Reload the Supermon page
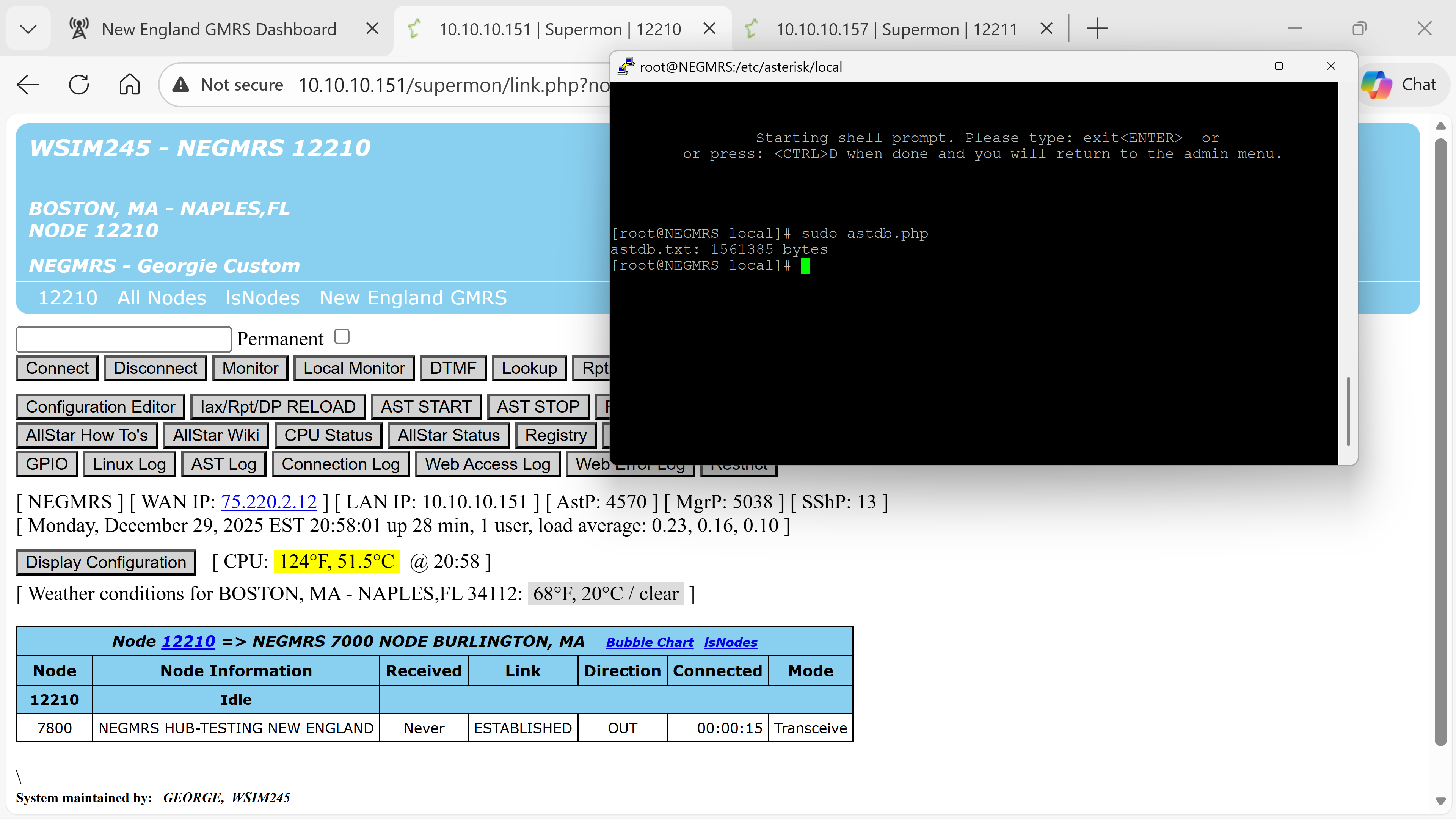1456x819 pixels. point(78,85)
